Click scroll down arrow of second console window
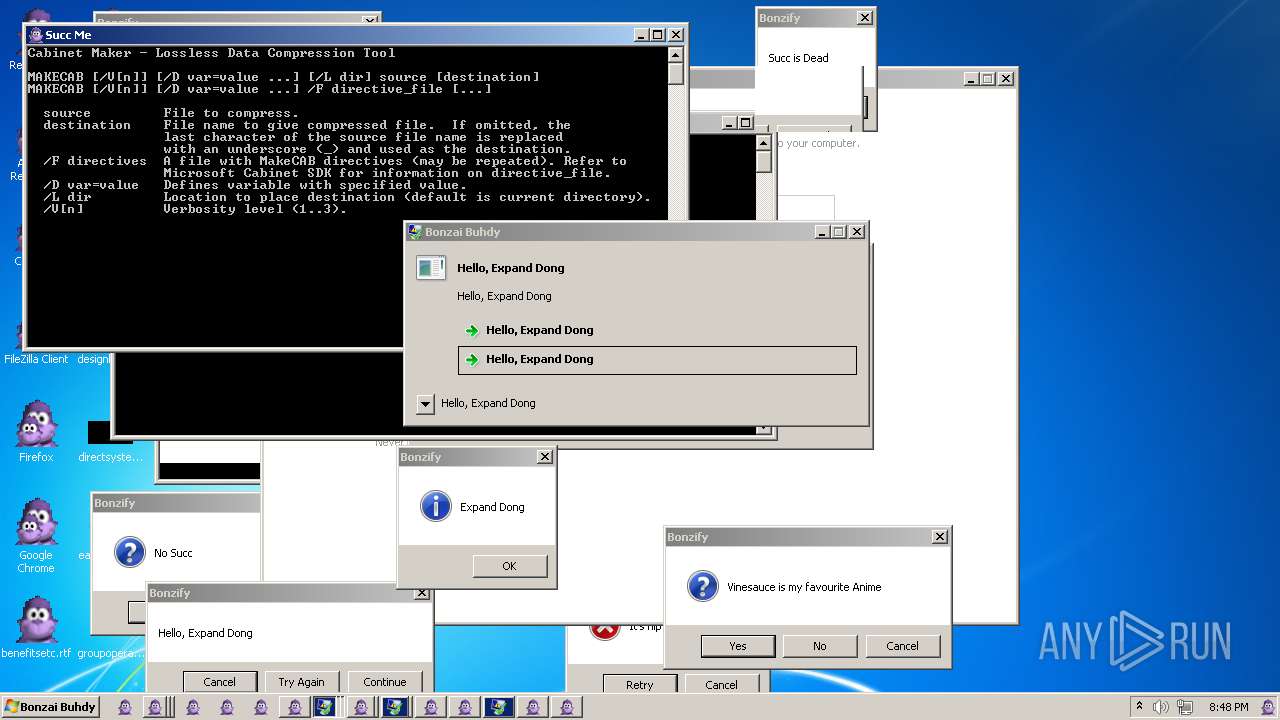1280x720 pixels. [764, 430]
